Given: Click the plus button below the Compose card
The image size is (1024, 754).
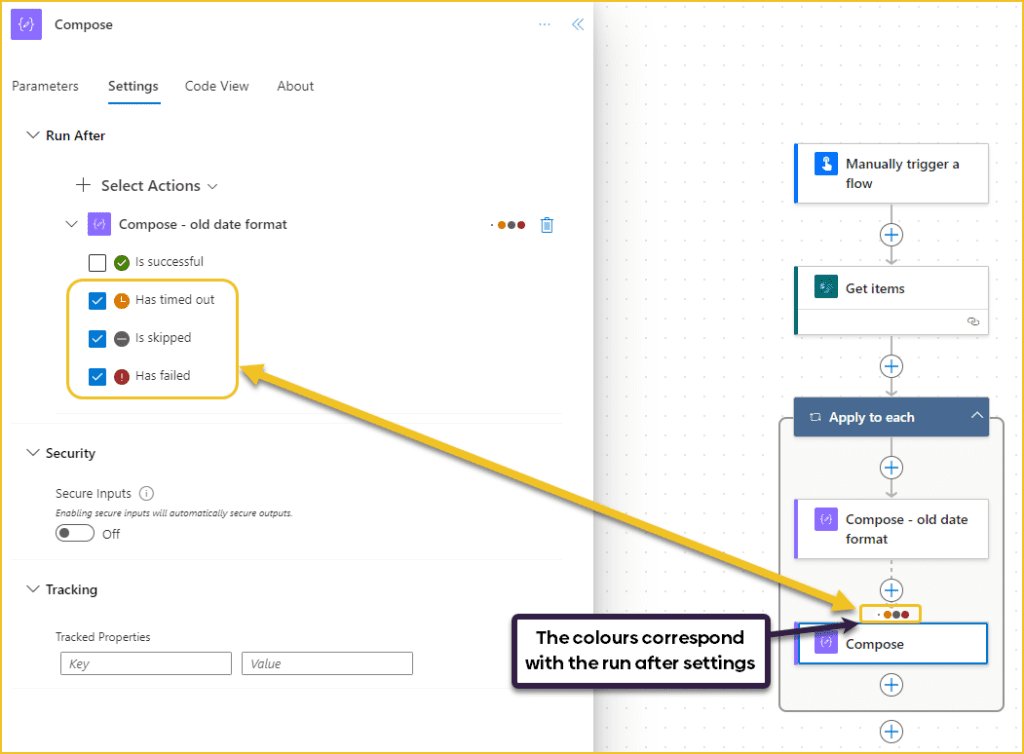Looking at the screenshot, I should (890, 685).
